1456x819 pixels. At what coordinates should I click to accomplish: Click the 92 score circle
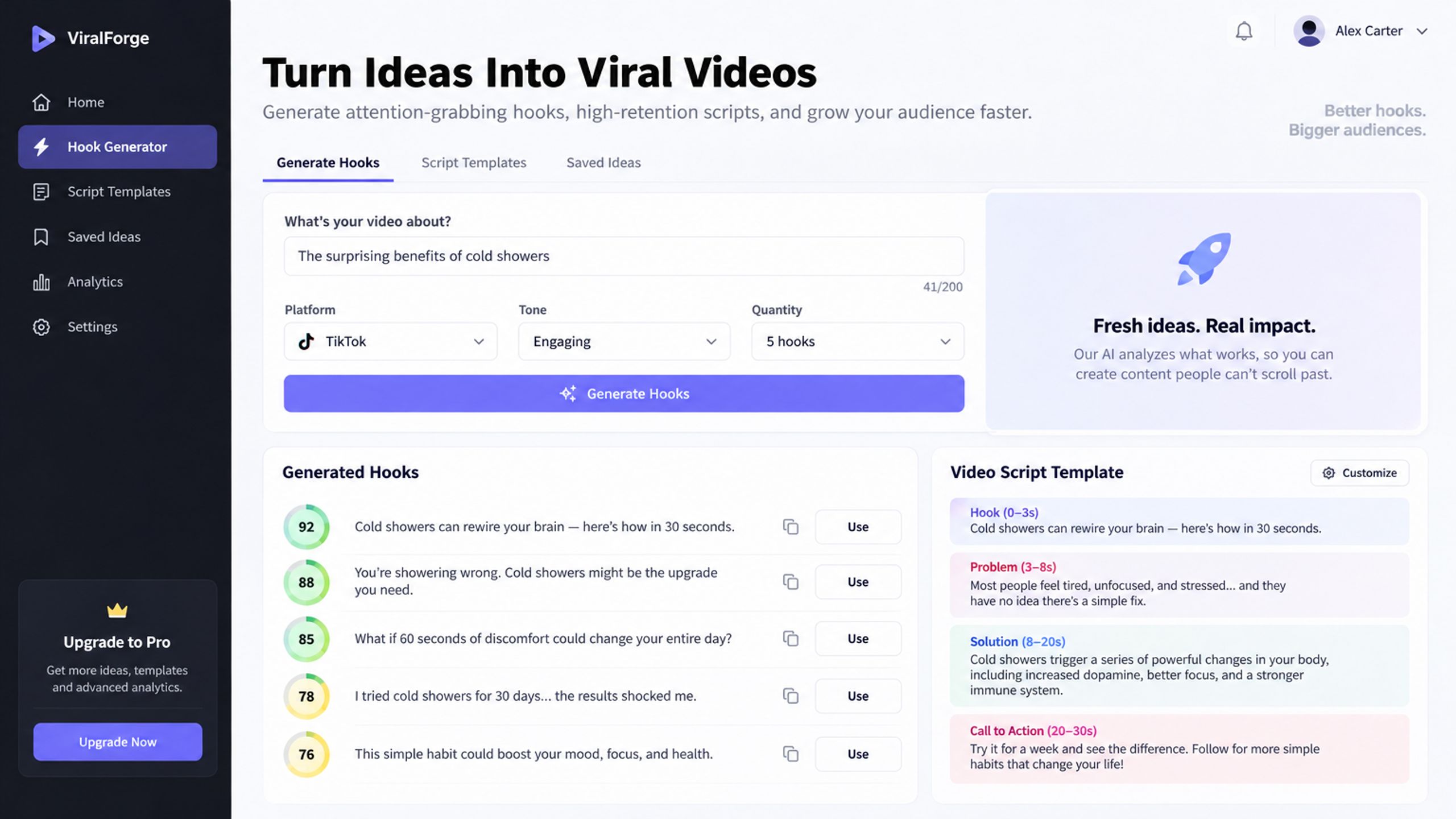coord(307,527)
